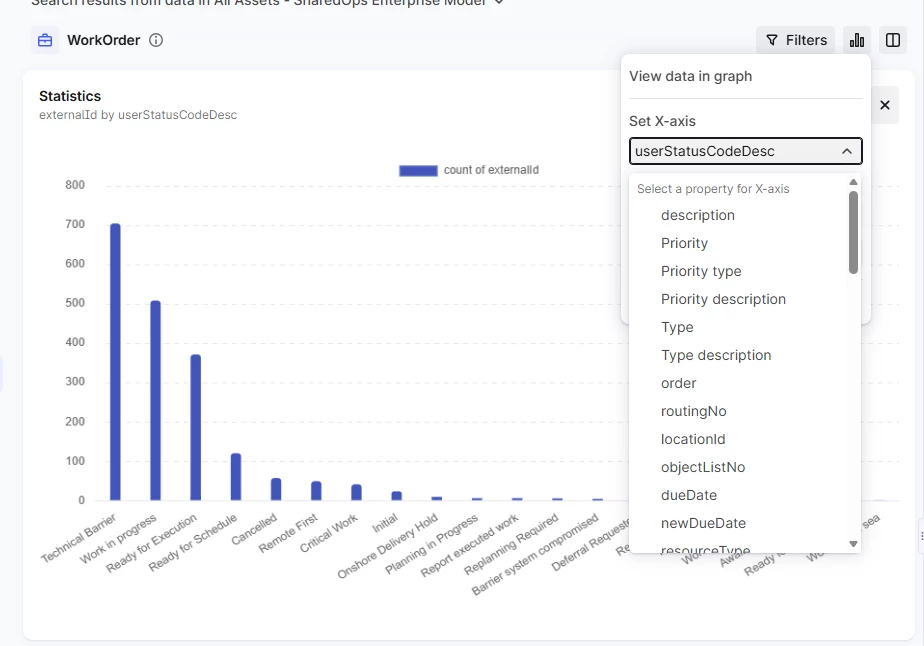Click the WorkOrder briefcase icon
This screenshot has width=924, height=646.
pos(45,41)
